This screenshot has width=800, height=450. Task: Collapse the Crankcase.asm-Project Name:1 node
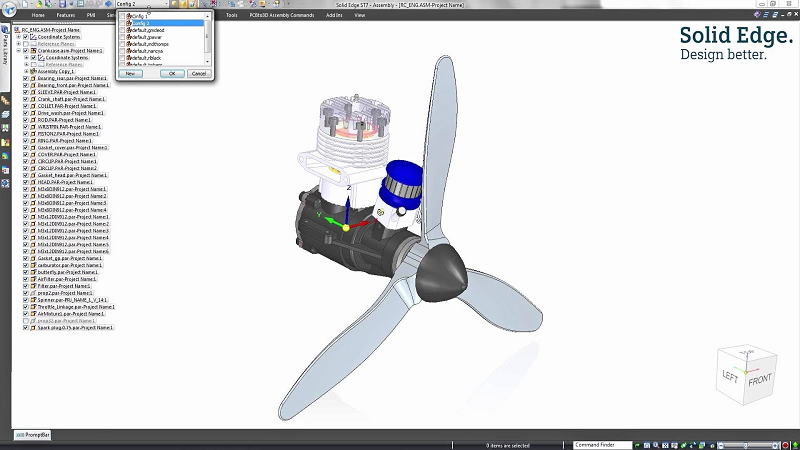18,50
